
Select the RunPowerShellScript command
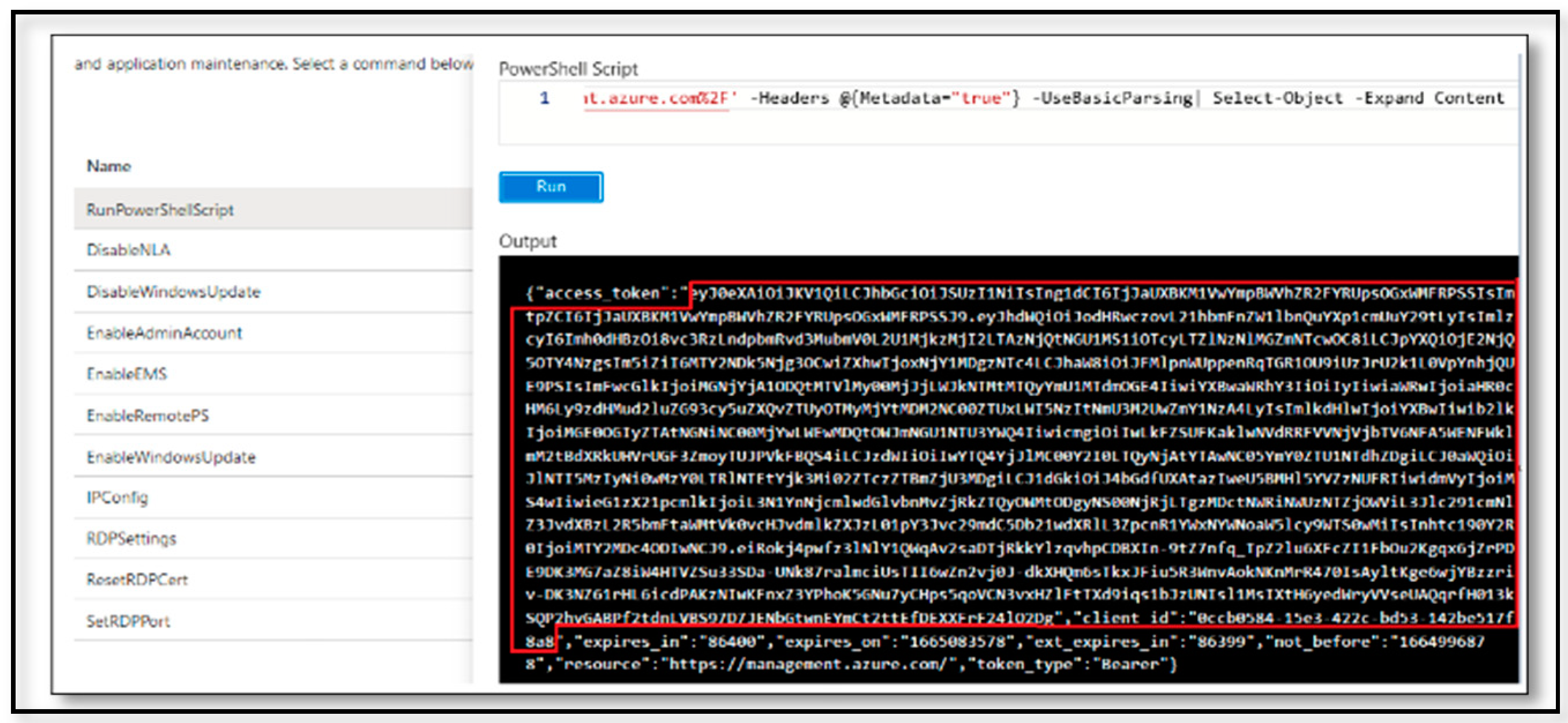tap(160, 210)
